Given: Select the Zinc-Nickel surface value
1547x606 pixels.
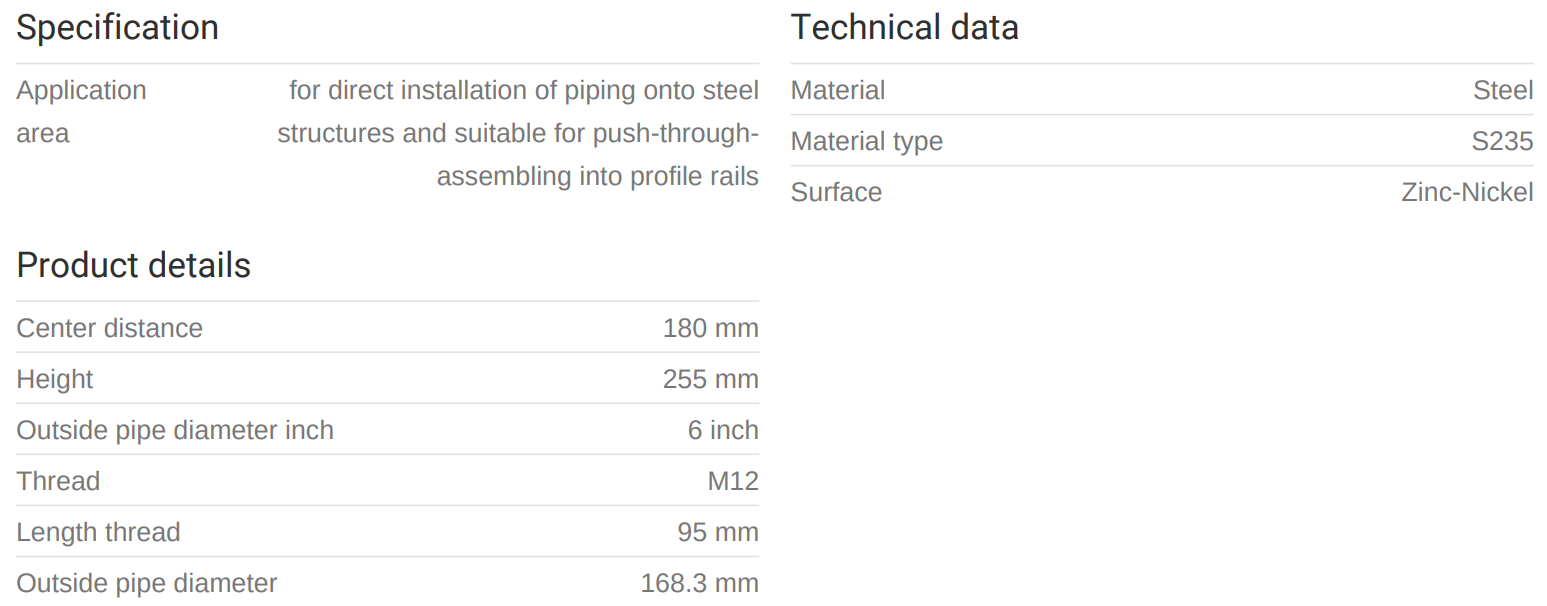Looking at the screenshot, I should 1466,193.
